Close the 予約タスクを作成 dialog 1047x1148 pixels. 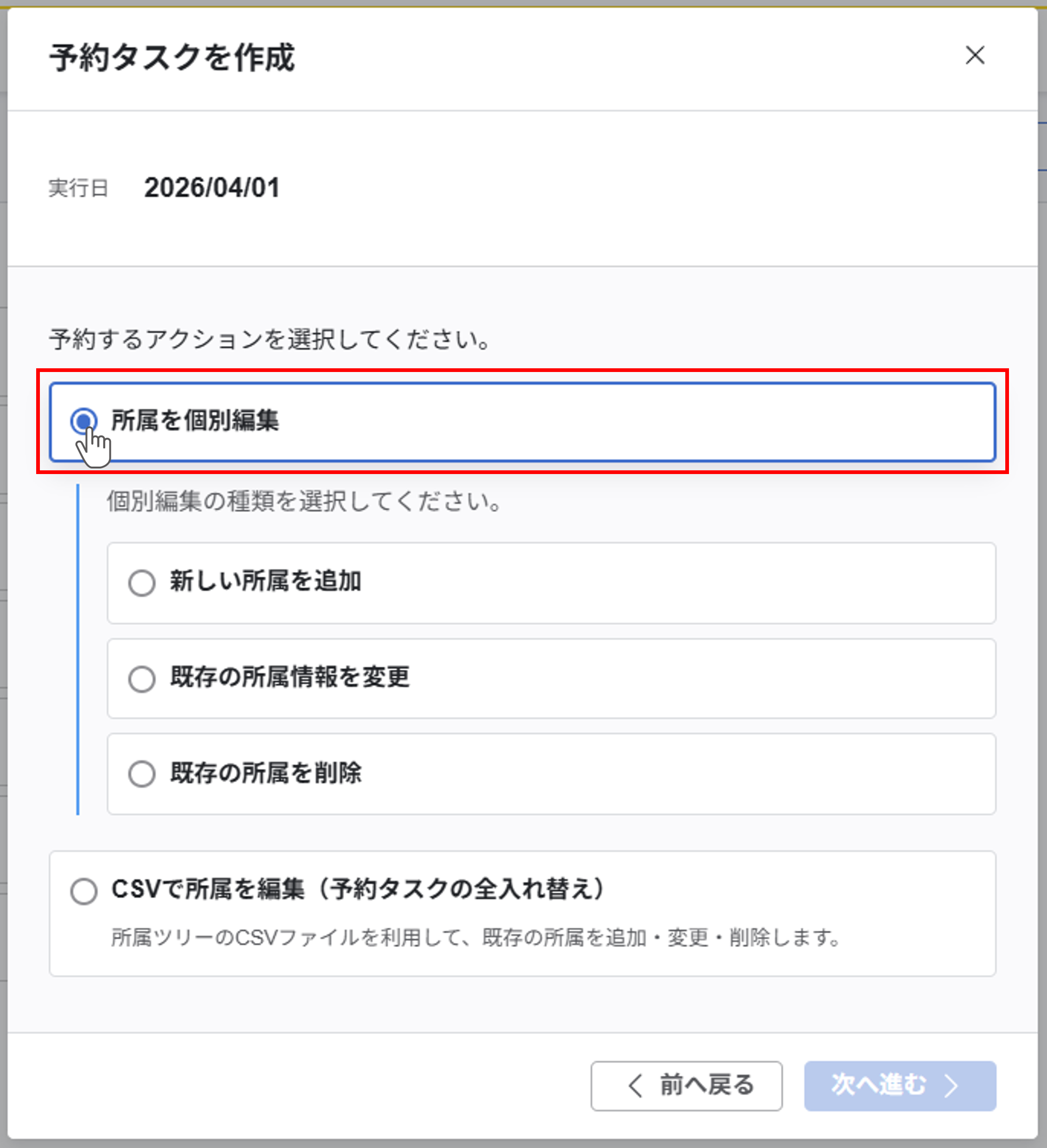tap(975, 55)
